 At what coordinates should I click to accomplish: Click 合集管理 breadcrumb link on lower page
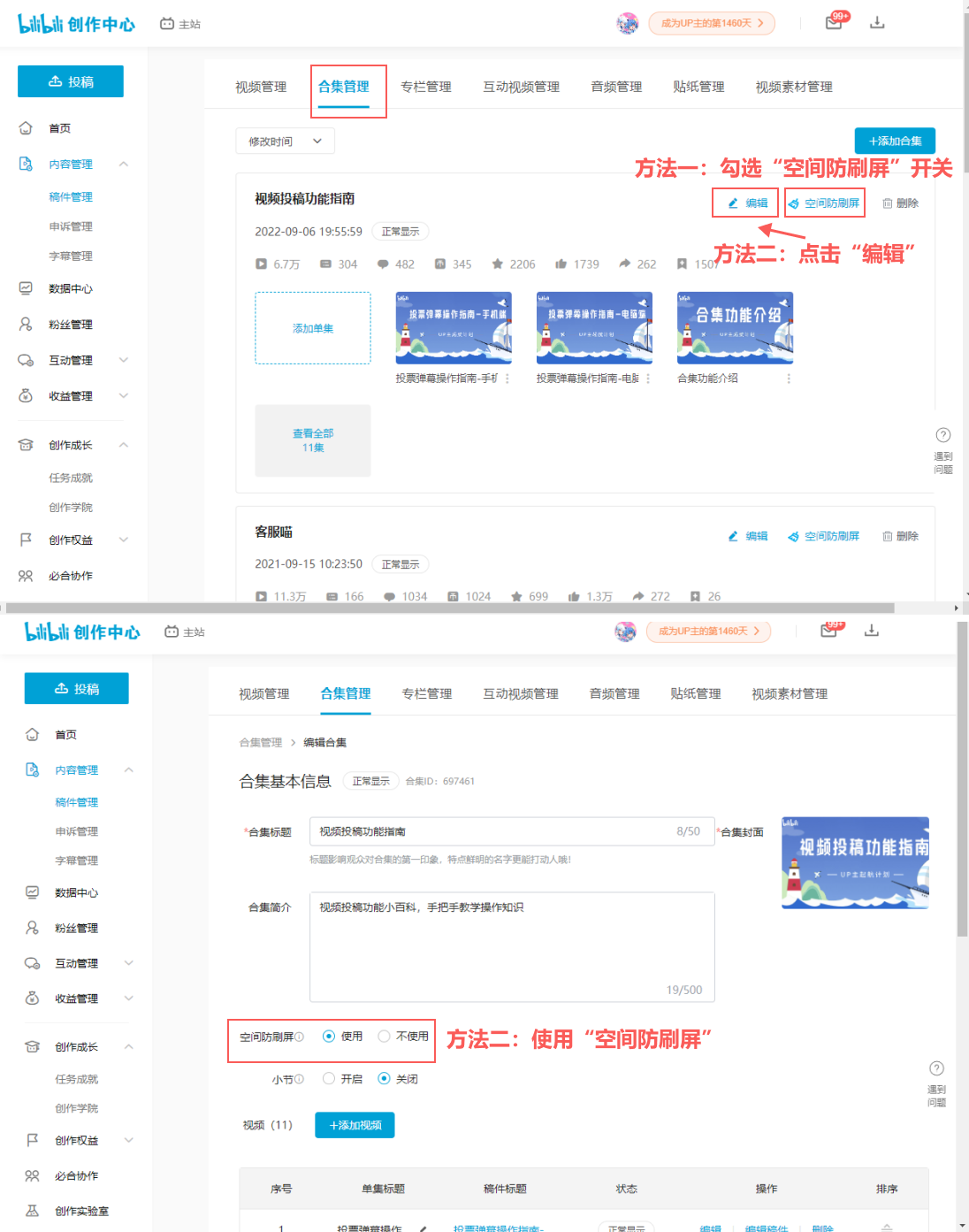[261, 742]
